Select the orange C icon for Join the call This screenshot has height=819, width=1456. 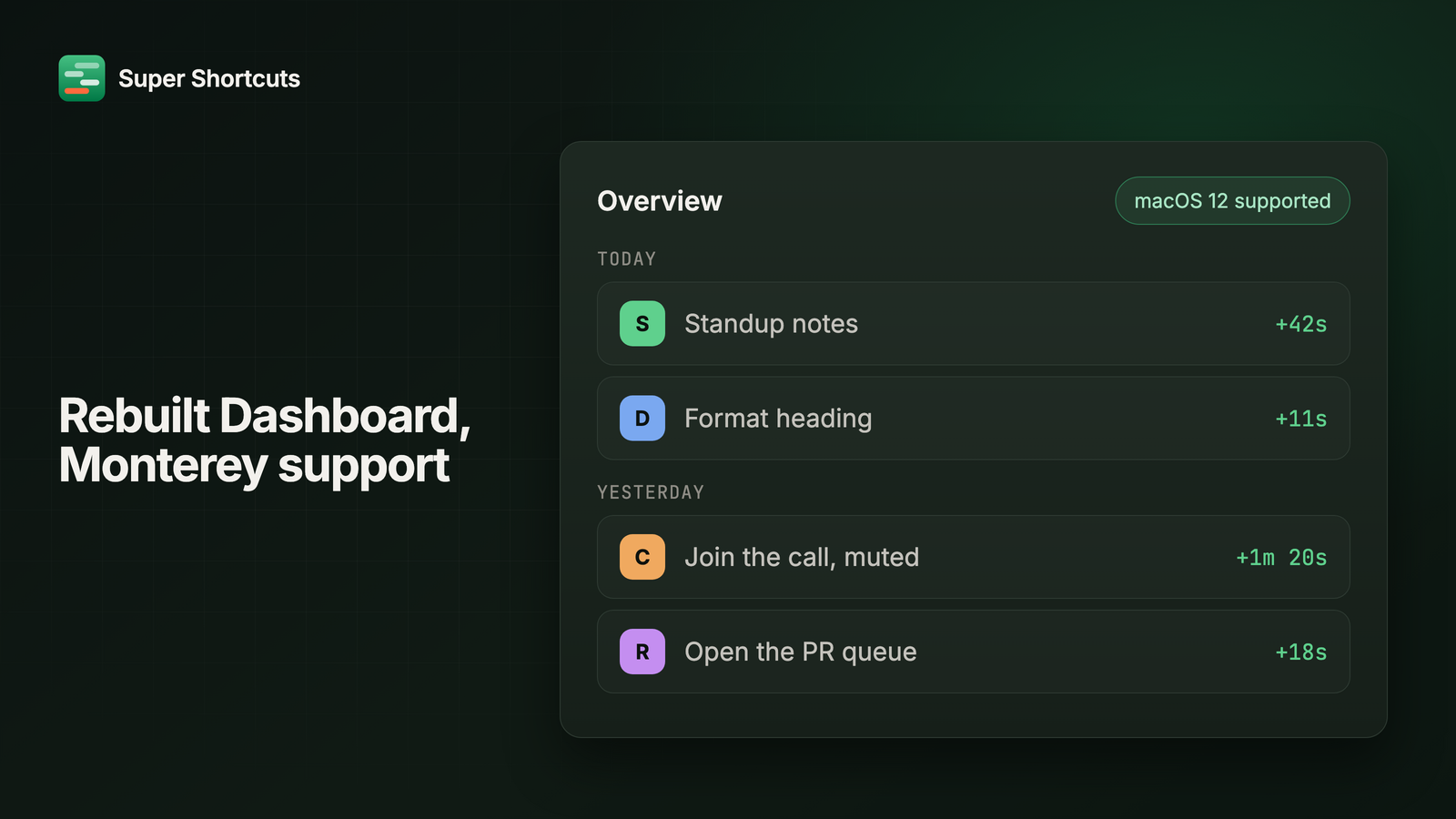(x=642, y=557)
